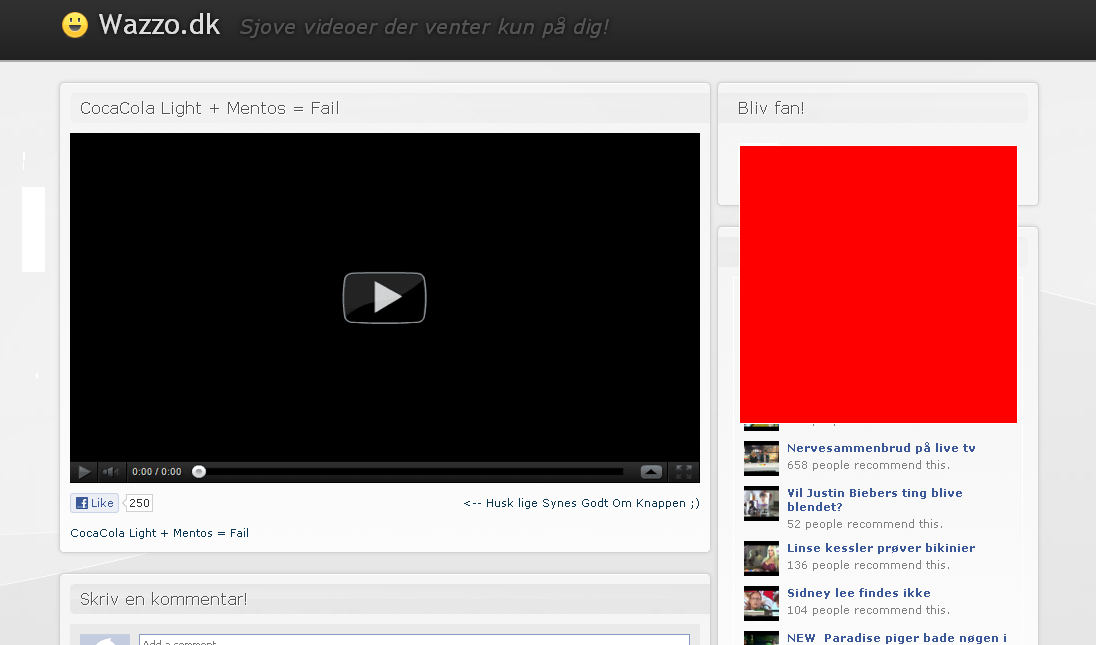Open Vil Justin Biebers ting blive blendet link
This screenshot has width=1096, height=645.
click(x=874, y=500)
